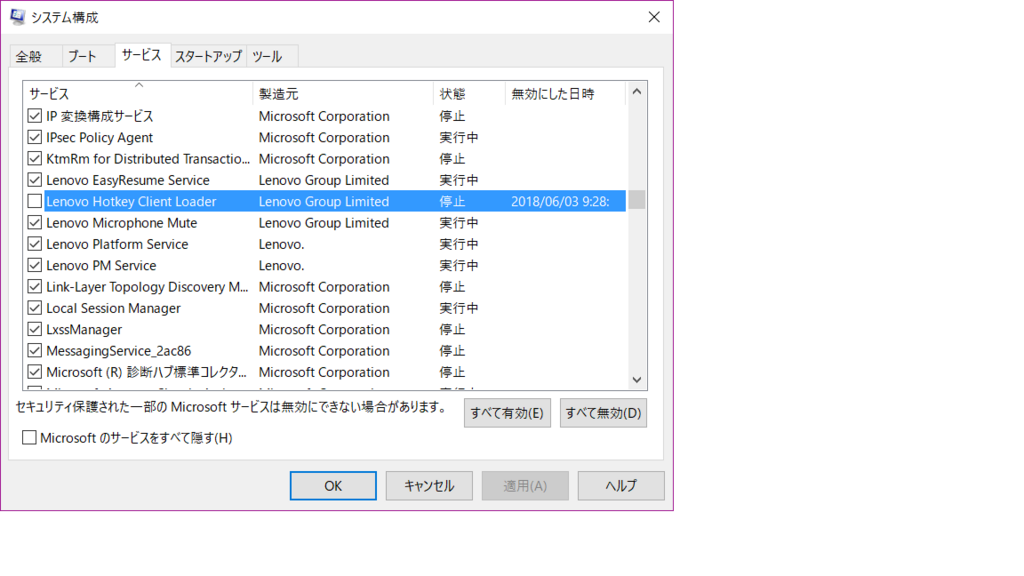Toggle KtmRm for Distributed Transaction checkbox

(x=35, y=159)
